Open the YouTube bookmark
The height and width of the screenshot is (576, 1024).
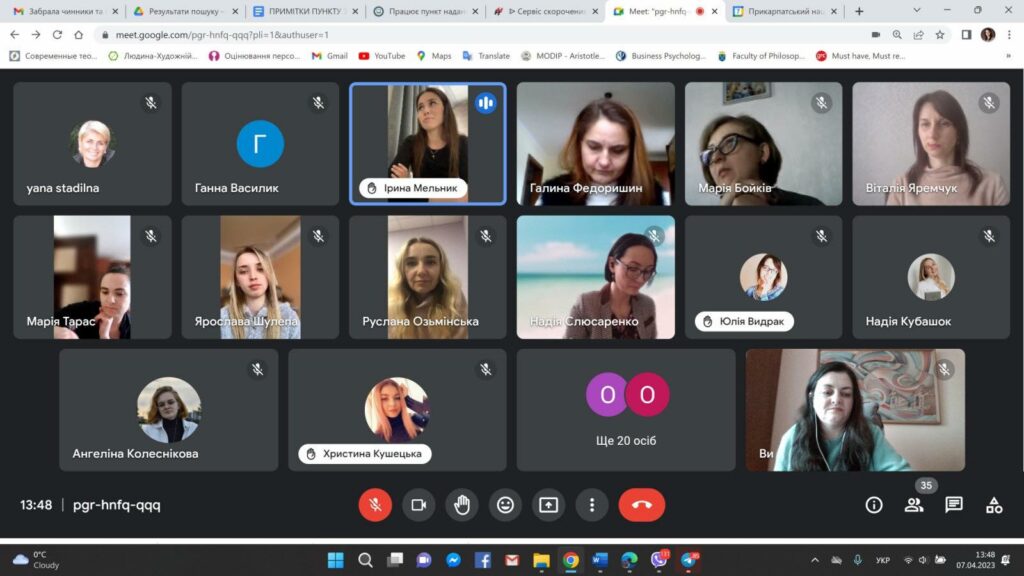[382, 56]
